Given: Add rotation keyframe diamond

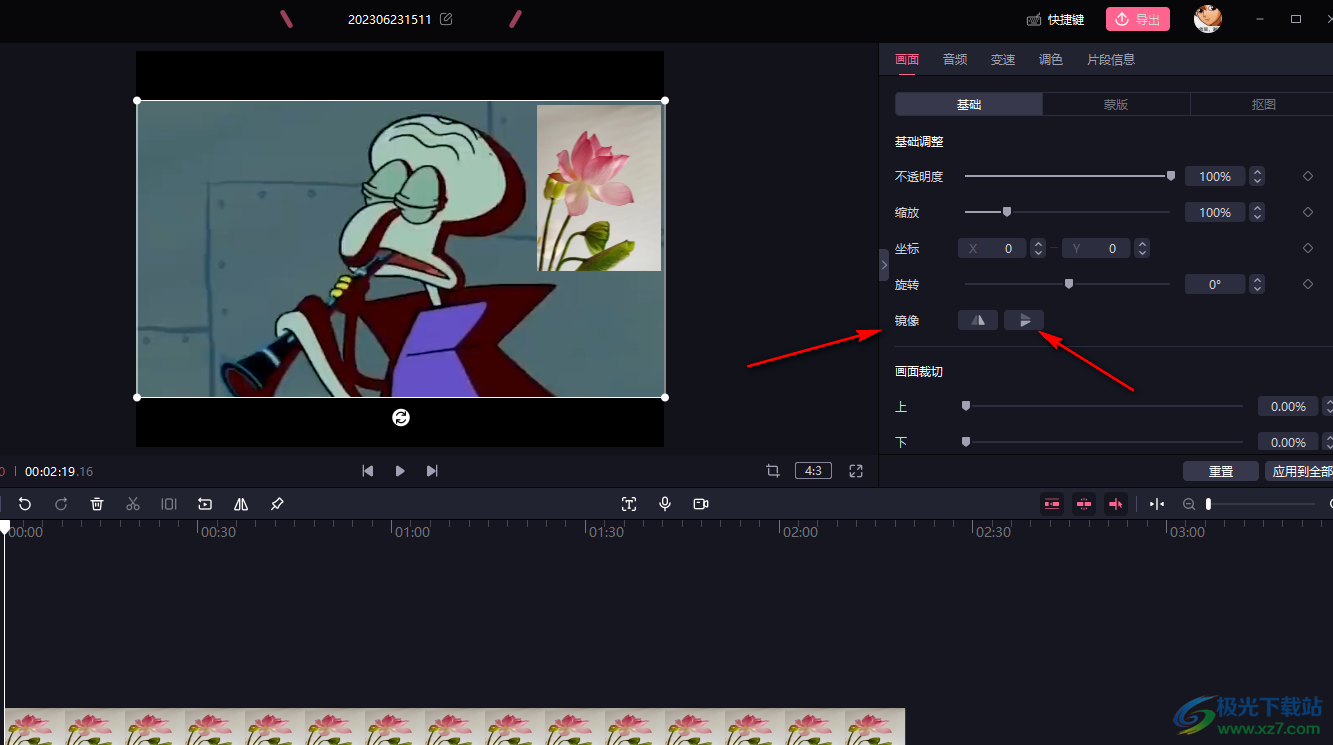Looking at the screenshot, I should [1308, 284].
